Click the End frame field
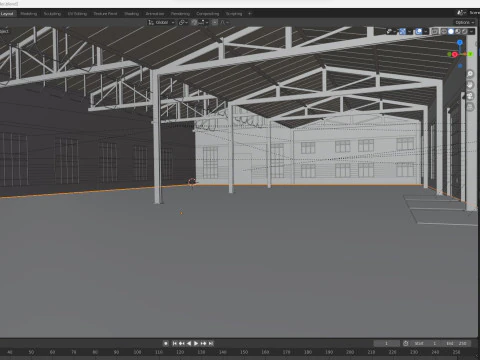480x360 pixels. [x=457, y=343]
